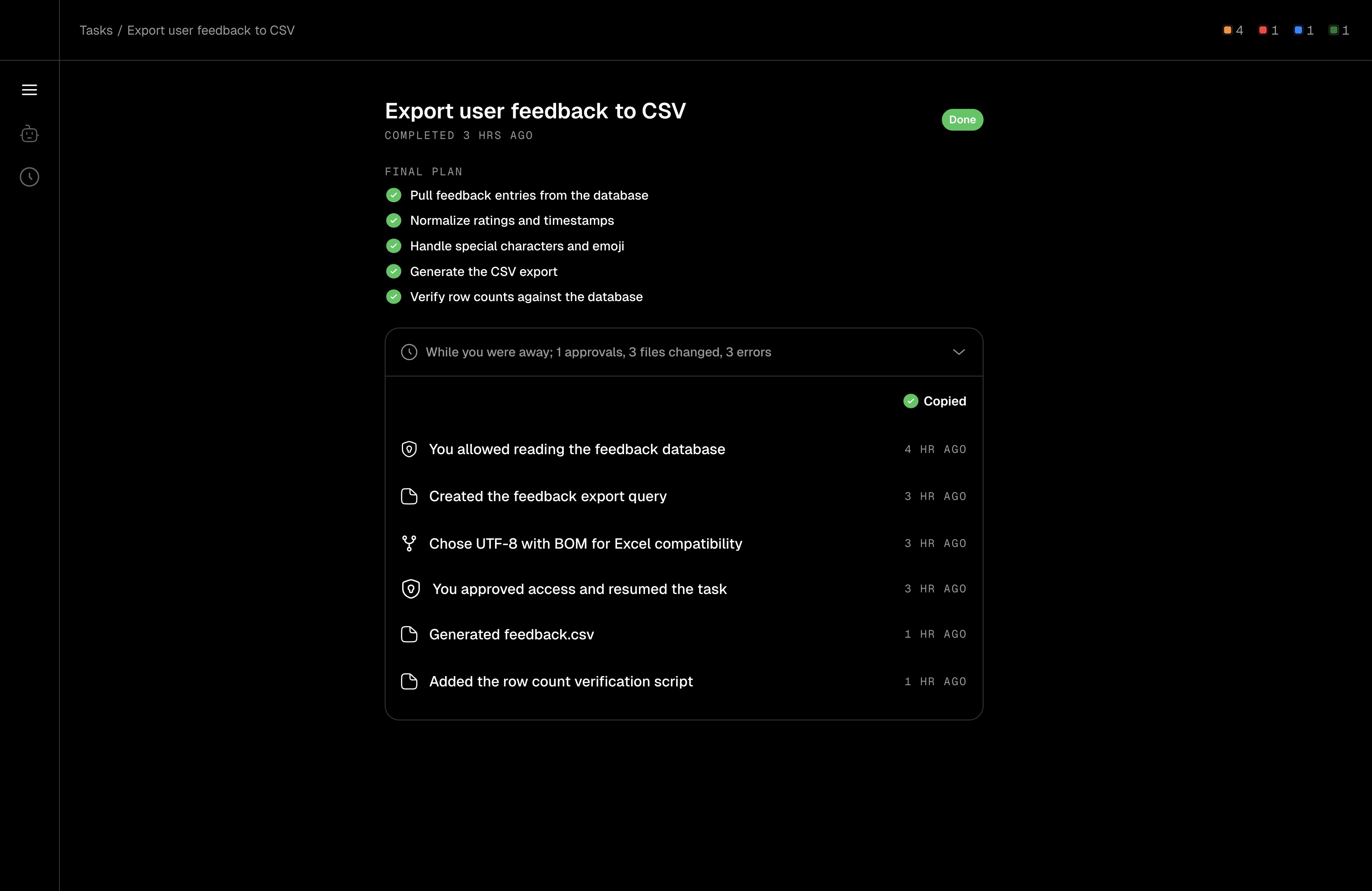The height and width of the screenshot is (891, 1372).
Task: Select 'Added the row count verification script'
Action: 561,682
